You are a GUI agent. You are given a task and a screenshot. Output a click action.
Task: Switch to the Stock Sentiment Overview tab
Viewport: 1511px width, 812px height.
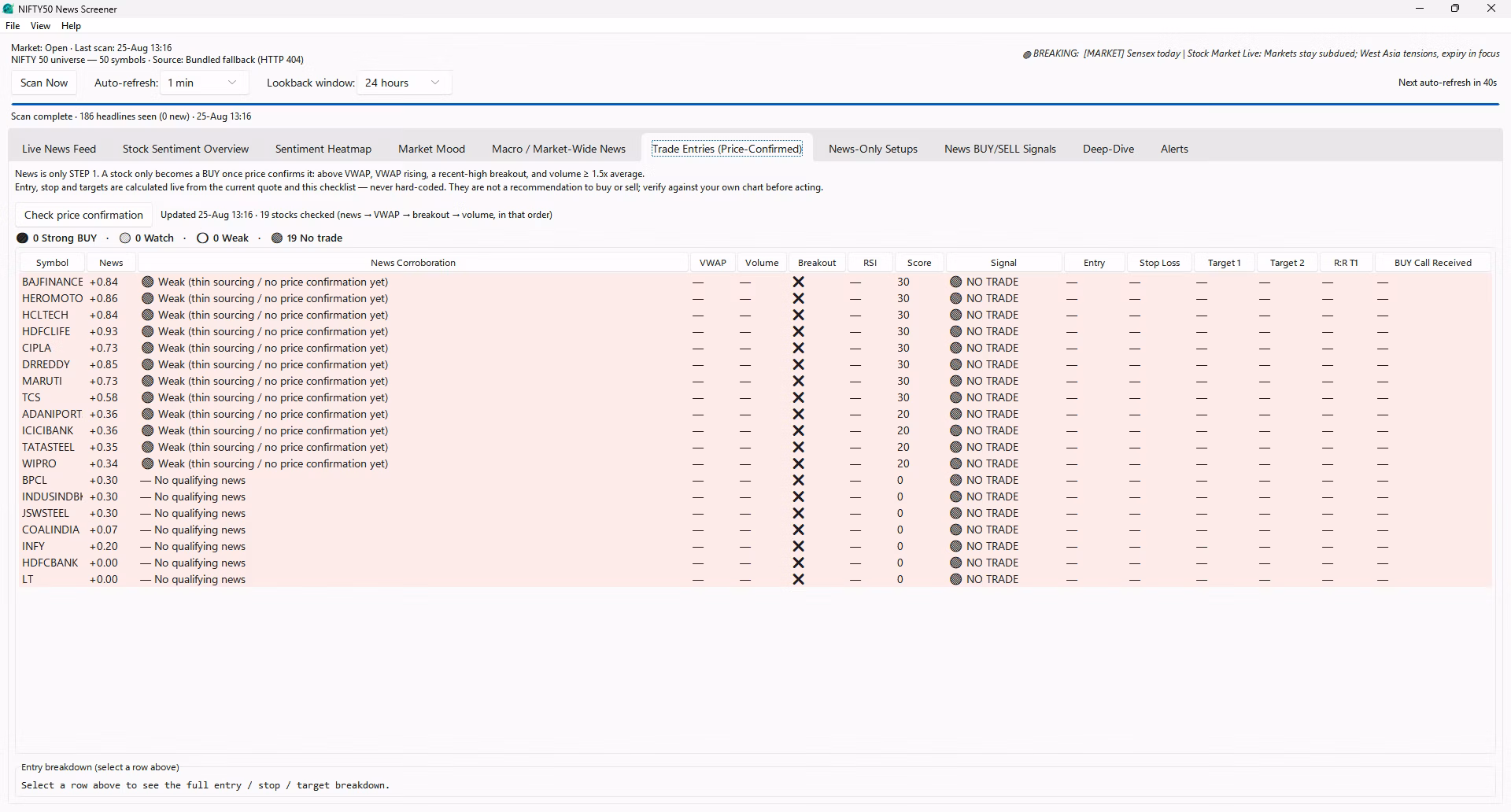pos(186,149)
